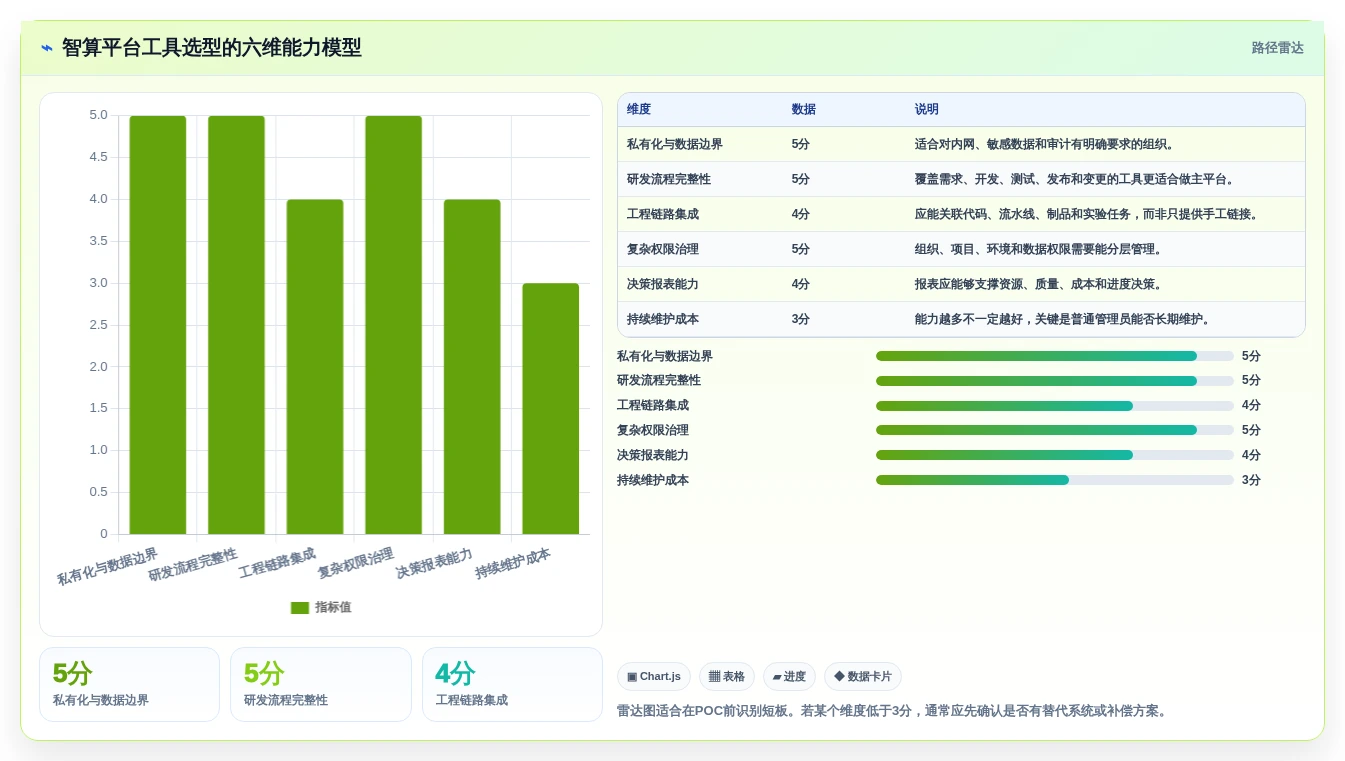Click the page title 智算平台工具选型的六维能力模型
This screenshot has height=761, width=1345.
(211, 48)
